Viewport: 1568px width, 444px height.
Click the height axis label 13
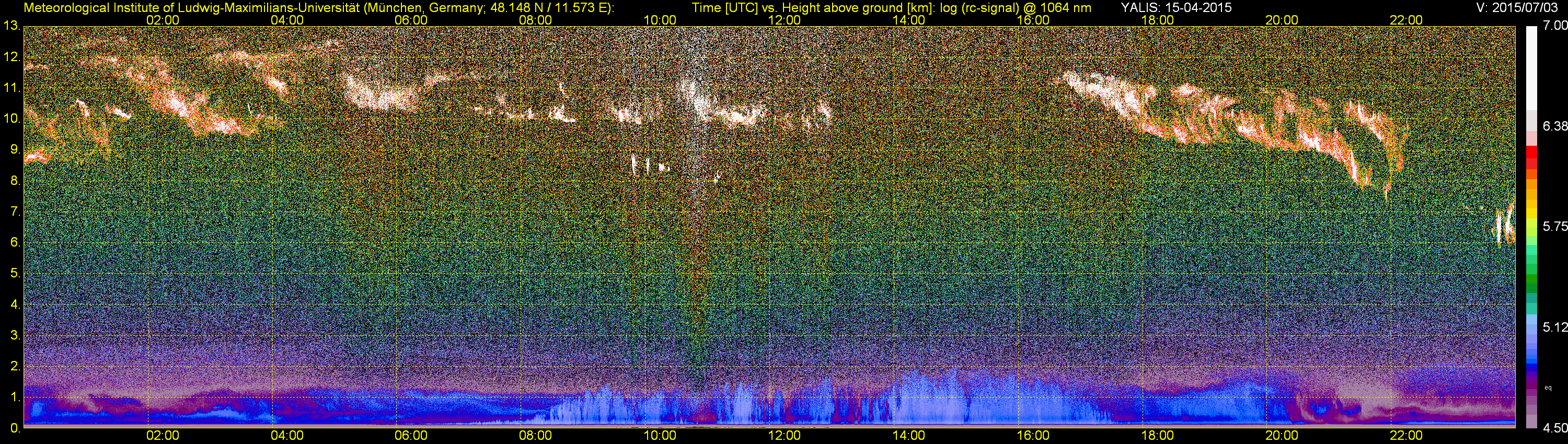pyautogui.click(x=11, y=26)
